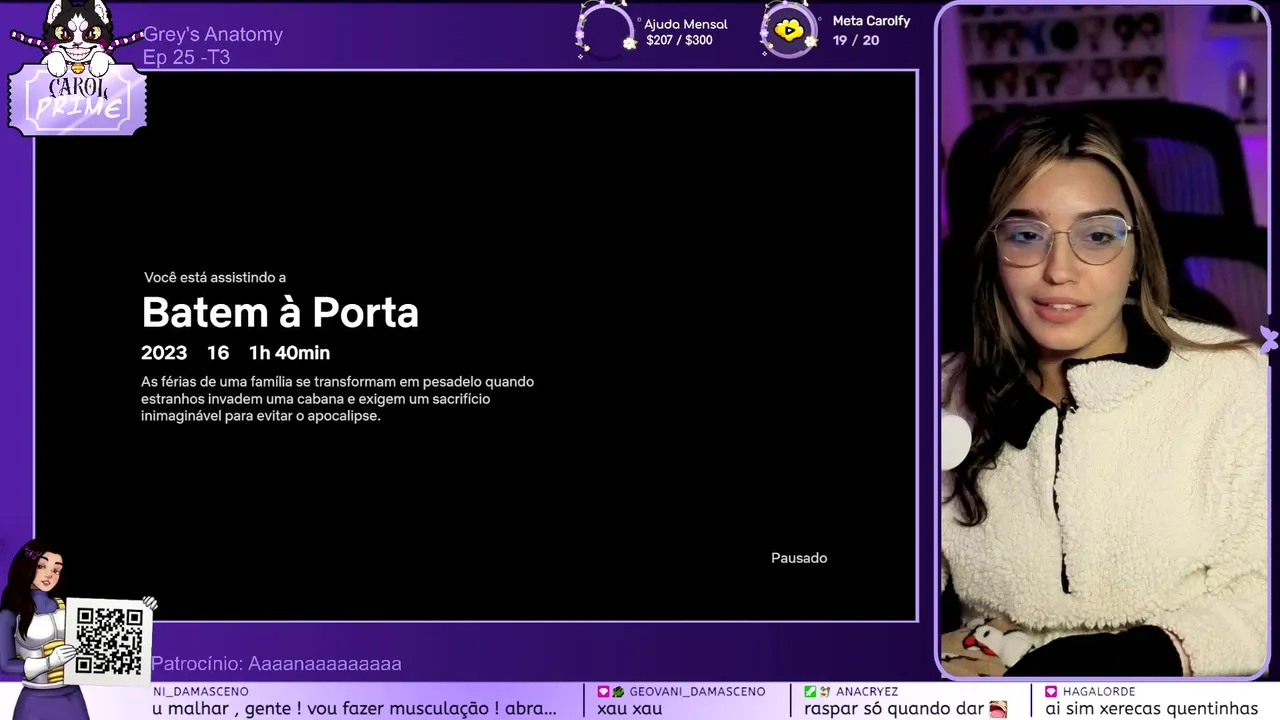Click the '19 / 20' goal counter
The image size is (1280, 720).
pos(856,41)
